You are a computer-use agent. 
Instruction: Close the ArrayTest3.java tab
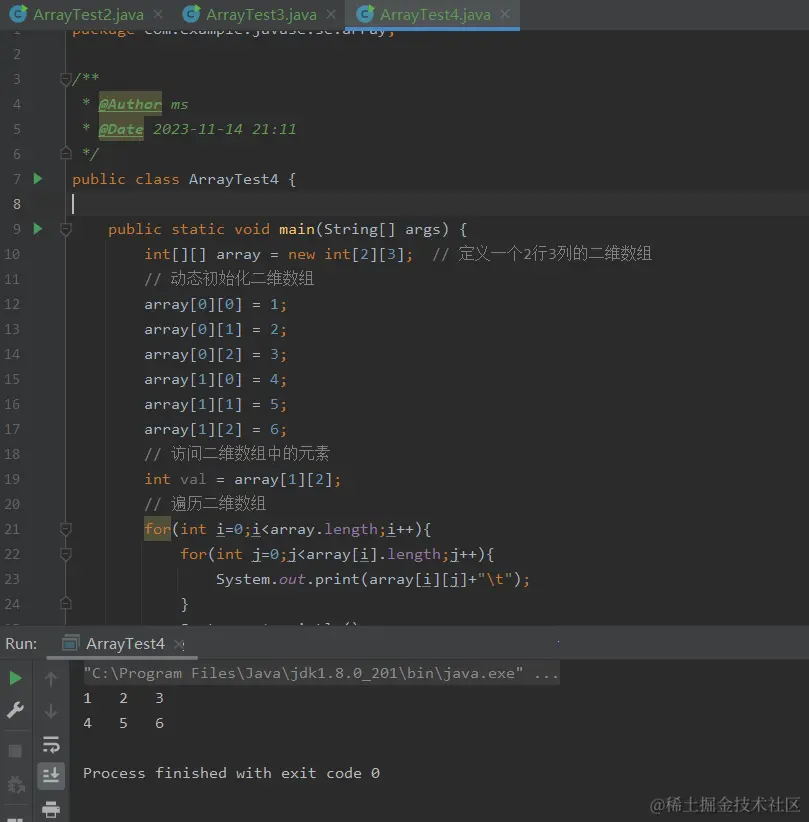(x=331, y=14)
